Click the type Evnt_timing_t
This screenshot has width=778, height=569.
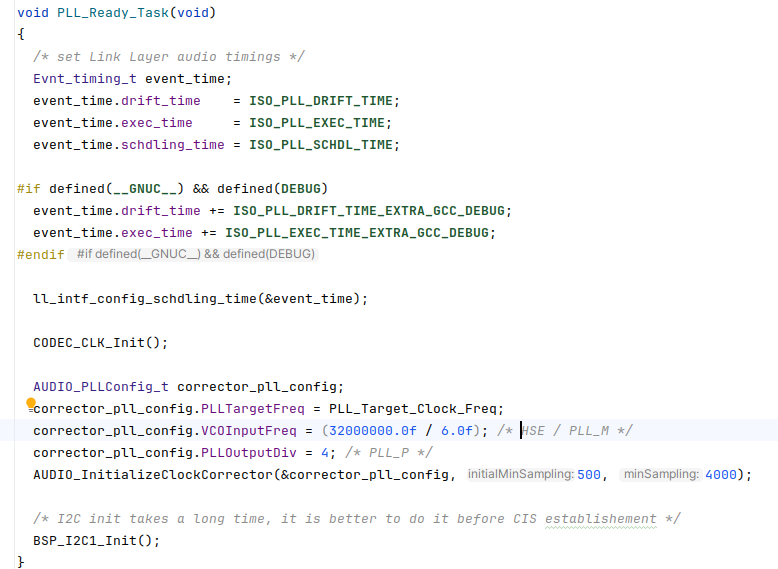click(85, 78)
